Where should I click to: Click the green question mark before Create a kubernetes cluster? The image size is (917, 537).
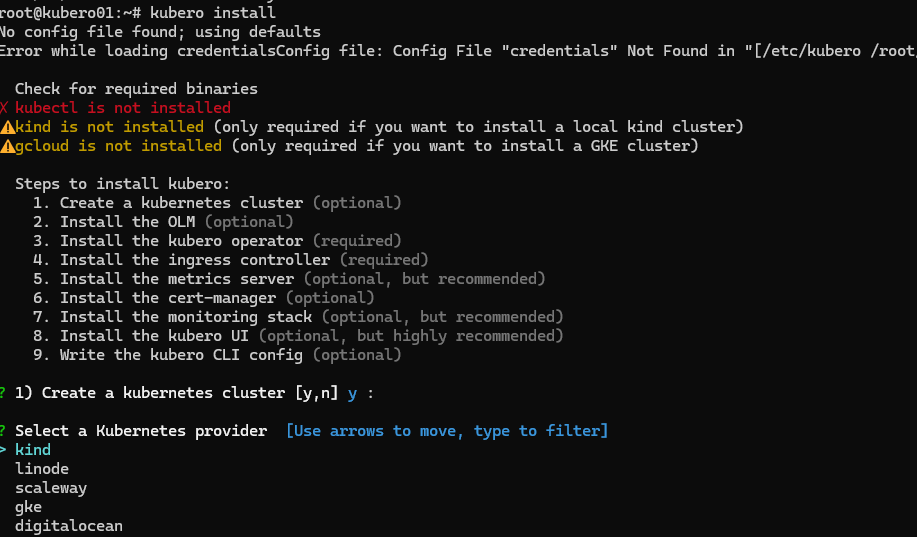coord(4,393)
